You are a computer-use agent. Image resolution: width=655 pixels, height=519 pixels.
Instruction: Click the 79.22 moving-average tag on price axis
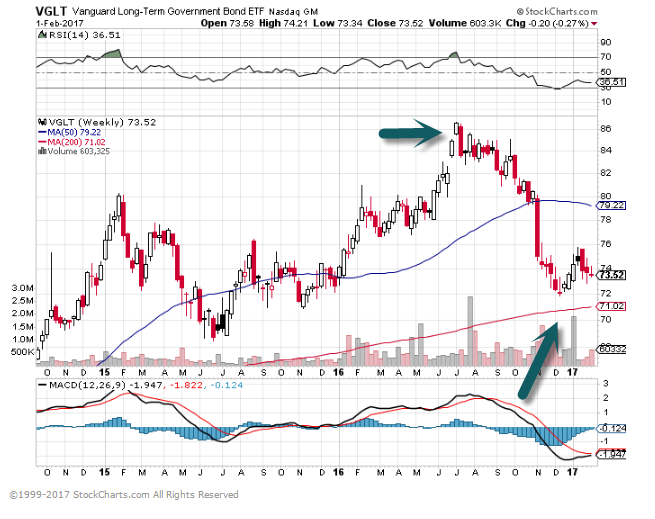[x=612, y=206]
